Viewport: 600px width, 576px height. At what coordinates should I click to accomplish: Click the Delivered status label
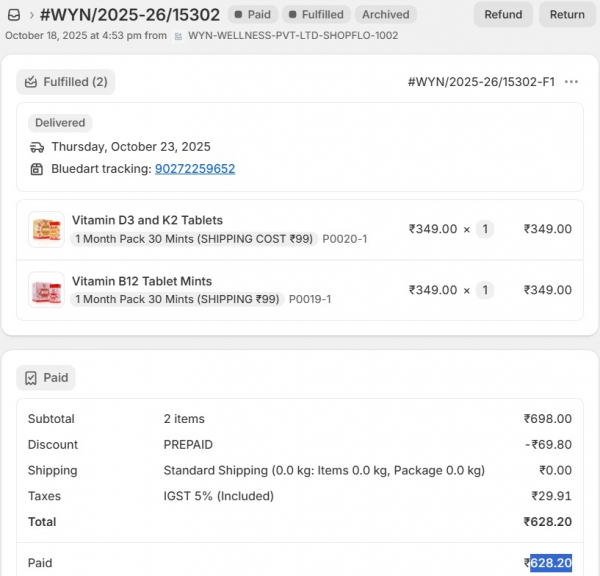tap(60, 123)
